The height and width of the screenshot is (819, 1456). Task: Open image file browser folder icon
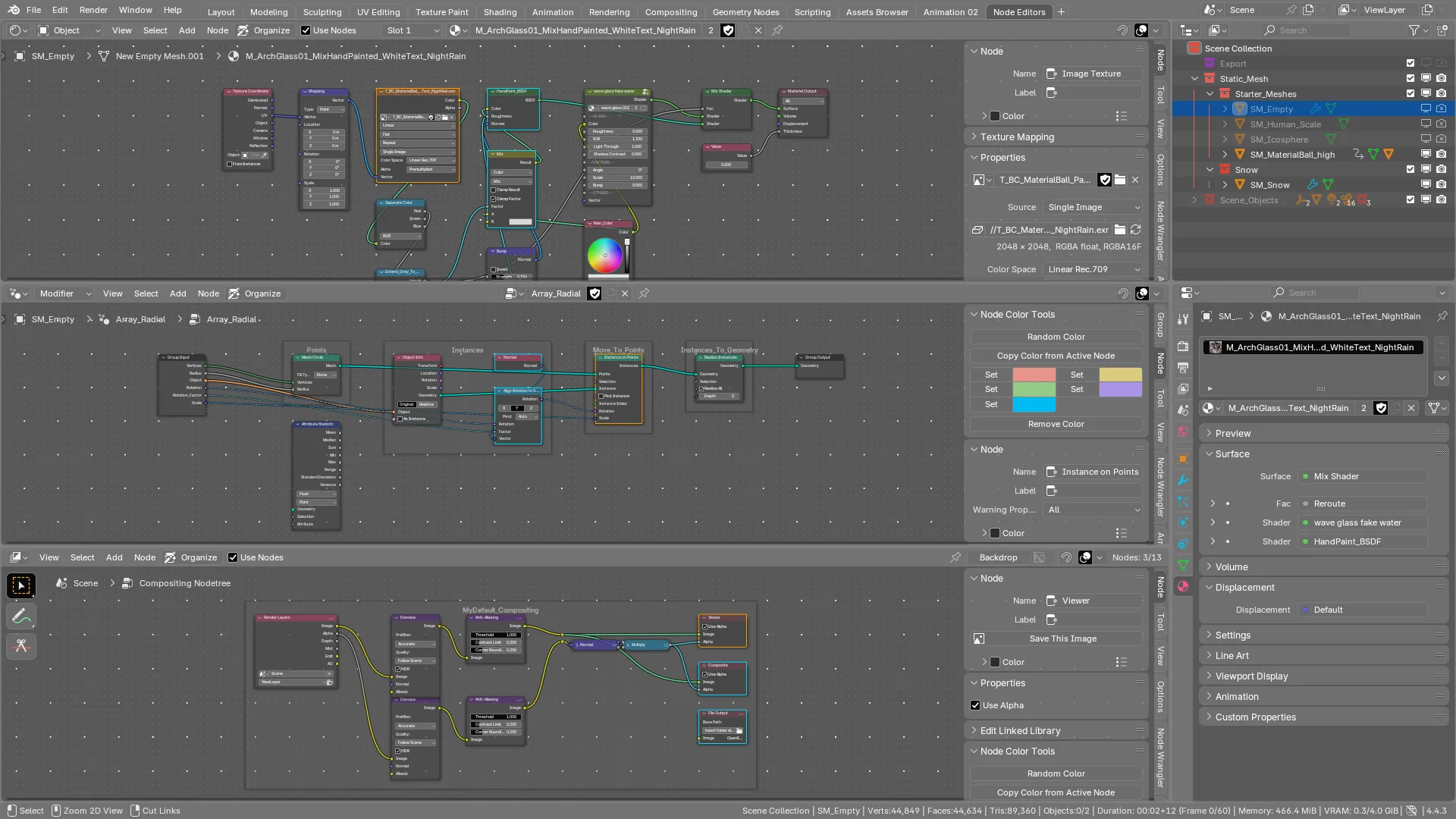coord(1120,230)
